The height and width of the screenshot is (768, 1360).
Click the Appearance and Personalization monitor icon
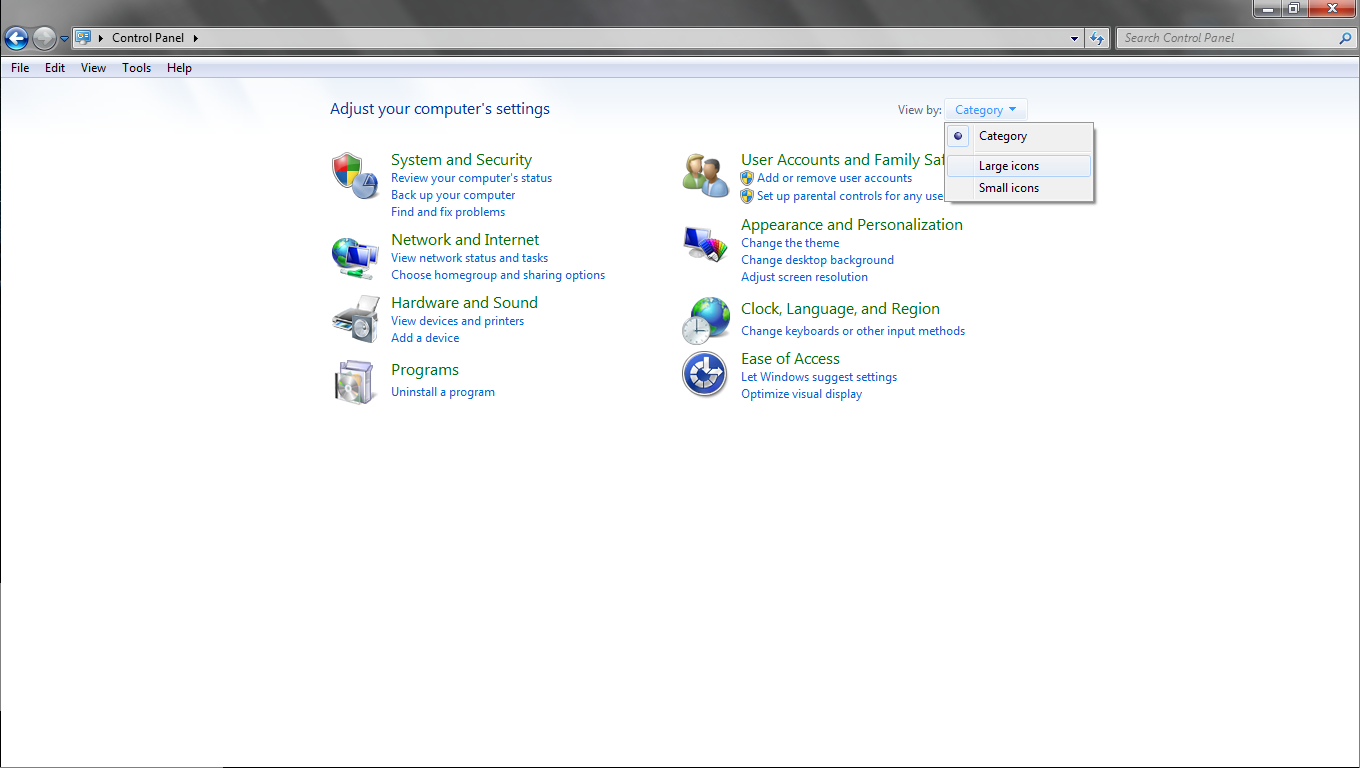[x=706, y=243]
